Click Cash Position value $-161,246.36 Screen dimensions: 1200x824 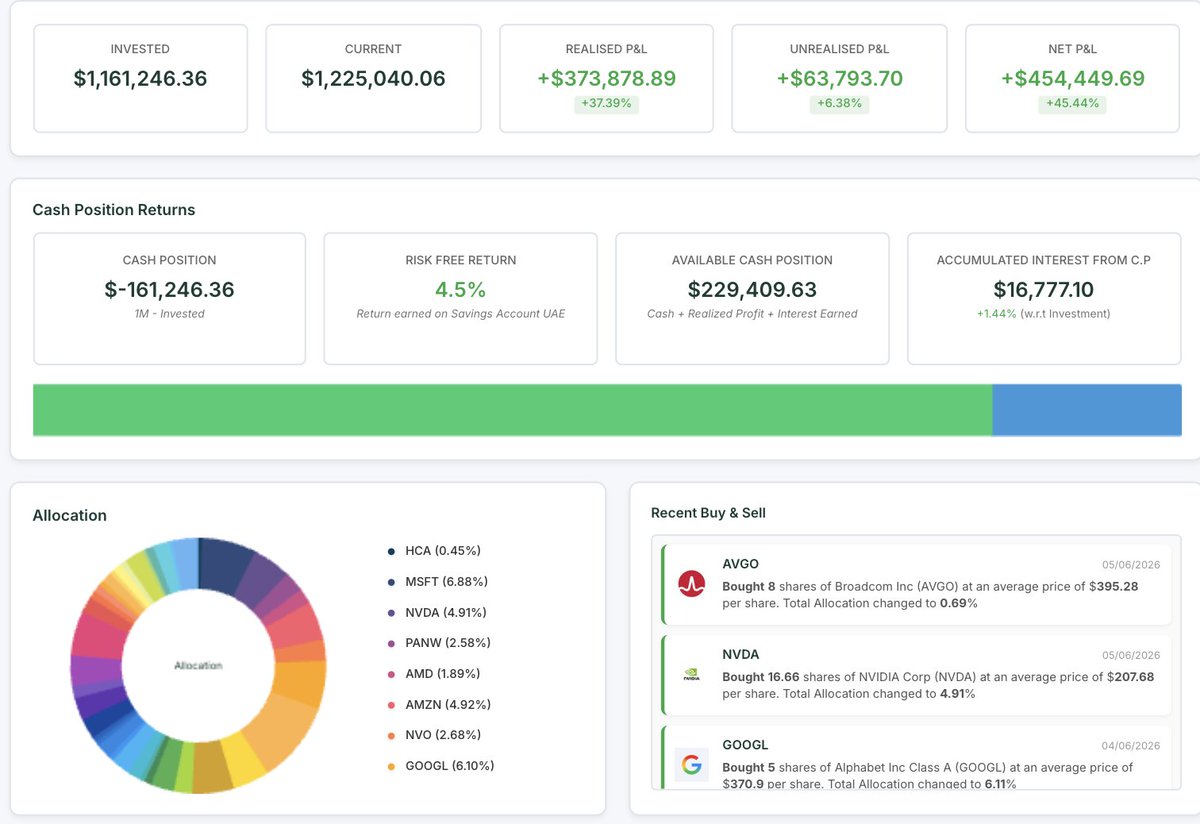tap(169, 290)
